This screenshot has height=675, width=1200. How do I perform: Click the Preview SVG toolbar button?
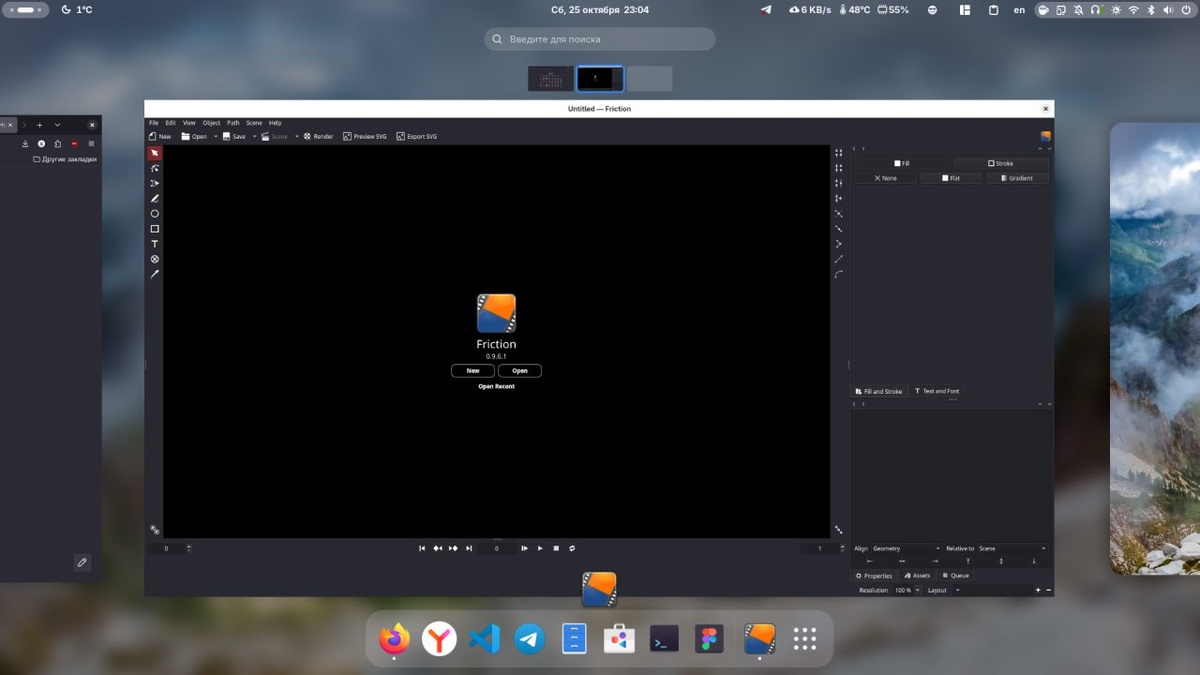coord(364,136)
